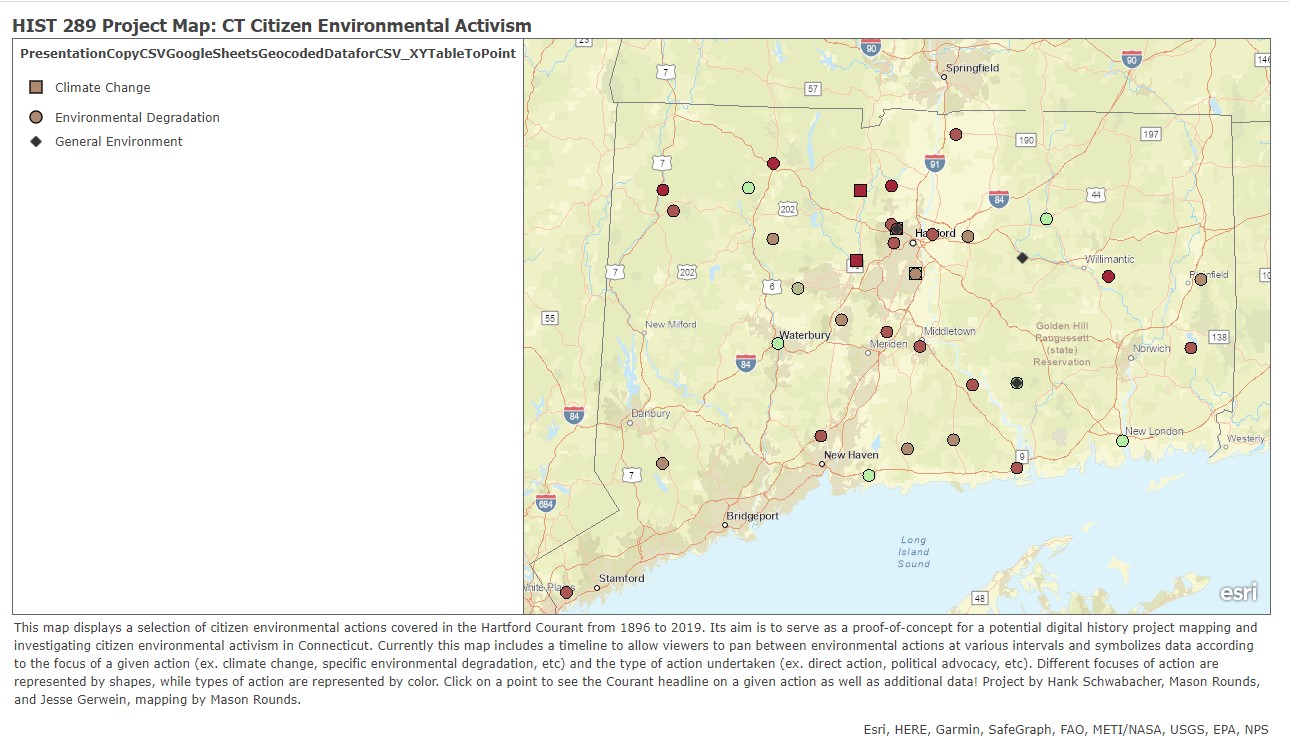Open the circle marker beside route 9 shield
Viewport: 1289px width, 755px height.
1017,467
